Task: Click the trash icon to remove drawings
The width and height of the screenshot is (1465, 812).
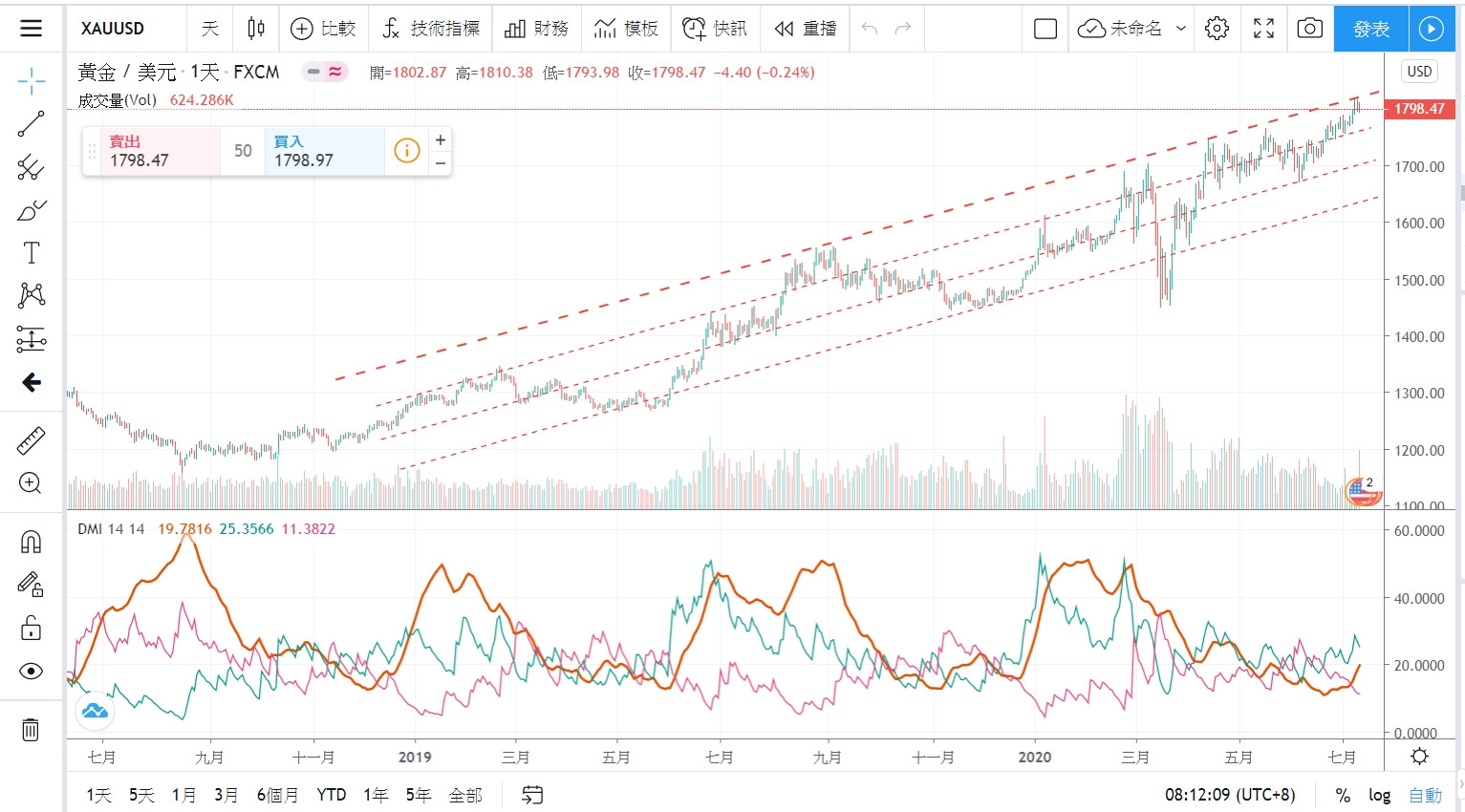Action: [x=31, y=731]
